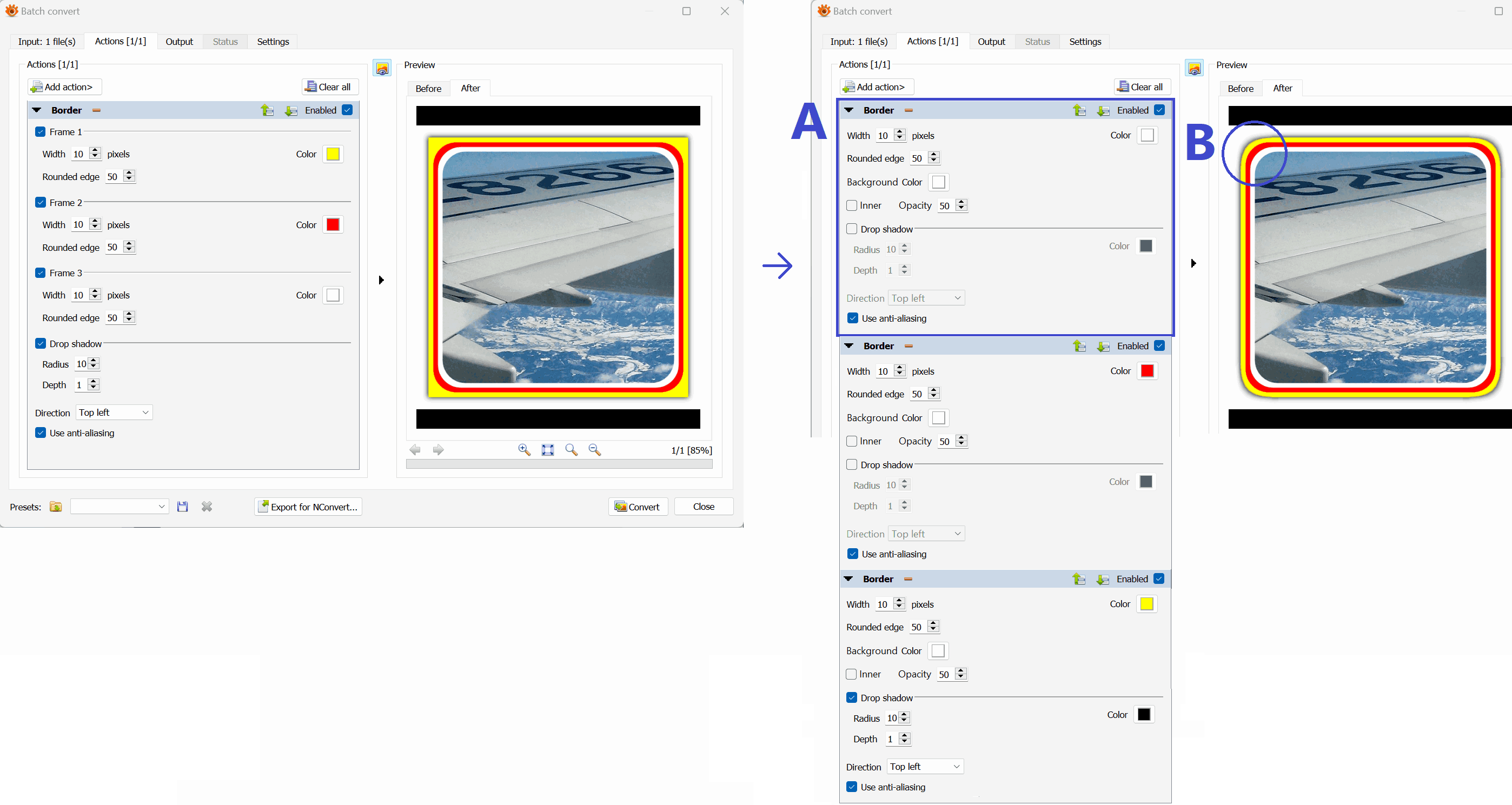
Task: Remove Border action with the orange minus icon
Action: pos(96,110)
